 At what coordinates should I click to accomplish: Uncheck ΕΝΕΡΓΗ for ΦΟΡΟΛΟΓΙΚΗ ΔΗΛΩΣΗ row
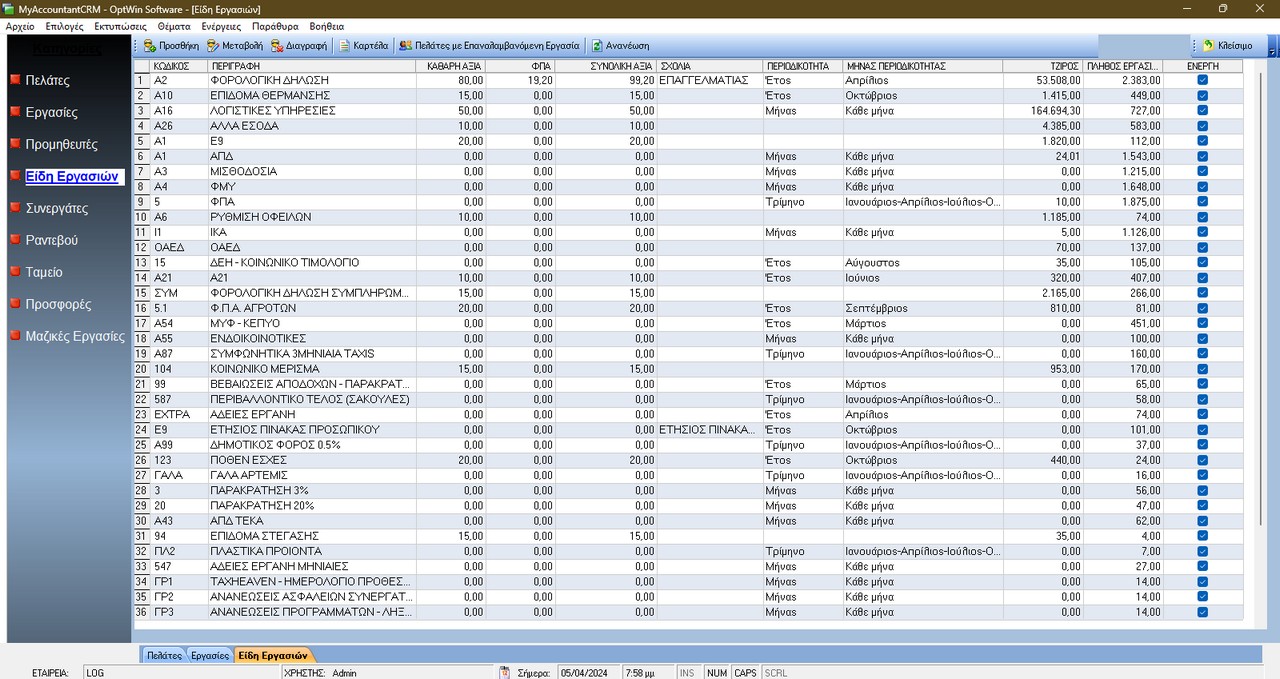[x=1202, y=80]
